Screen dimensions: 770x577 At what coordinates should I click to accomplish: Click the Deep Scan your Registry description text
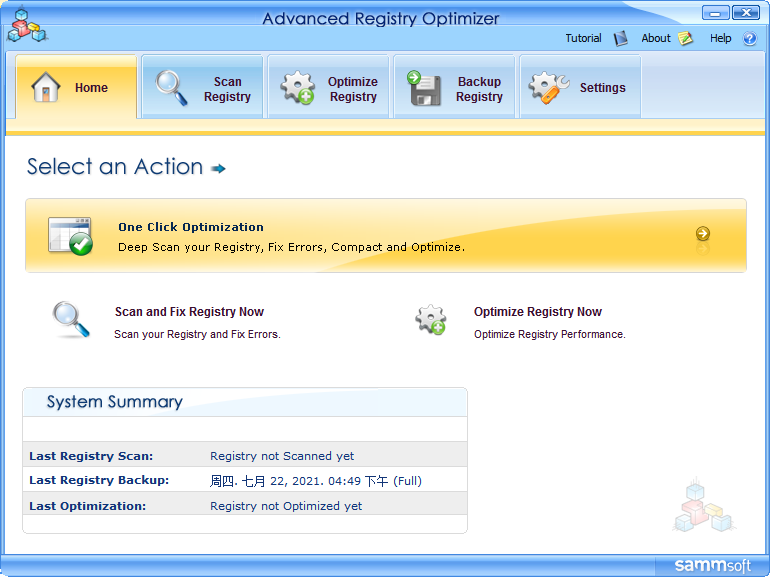tap(291, 247)
